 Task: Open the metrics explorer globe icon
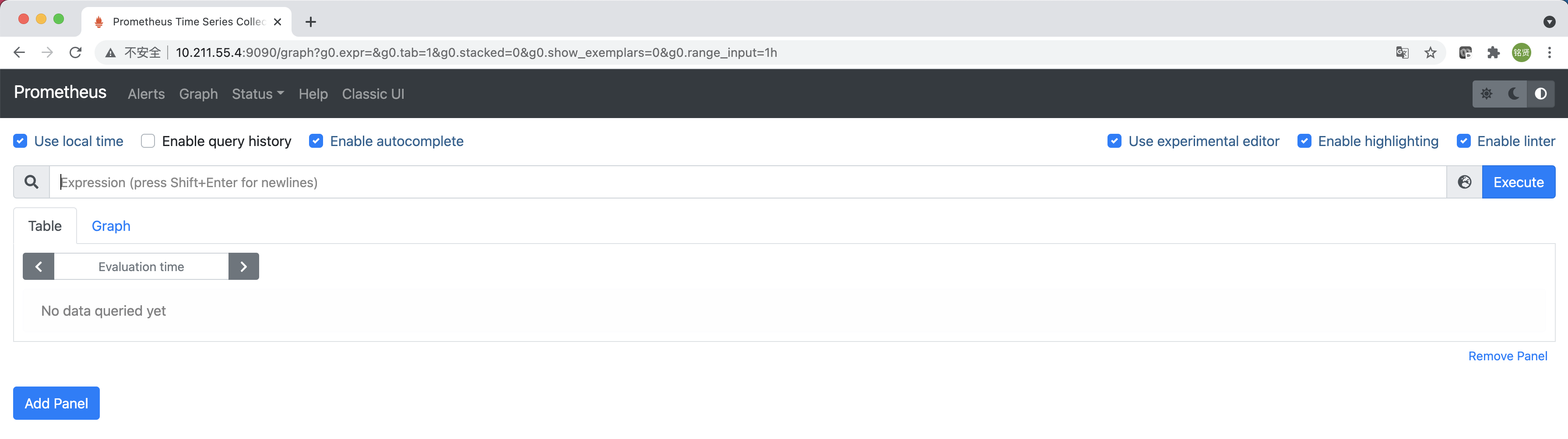point(1465,182)
